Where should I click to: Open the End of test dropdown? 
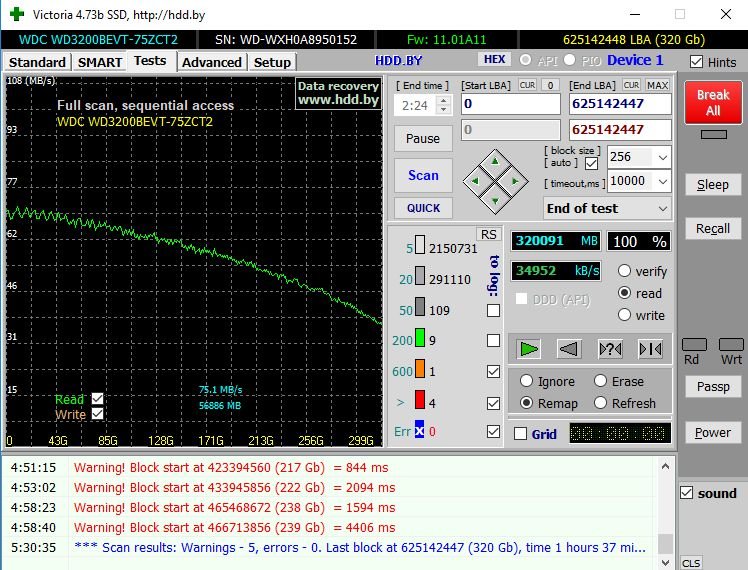[661, 208]
